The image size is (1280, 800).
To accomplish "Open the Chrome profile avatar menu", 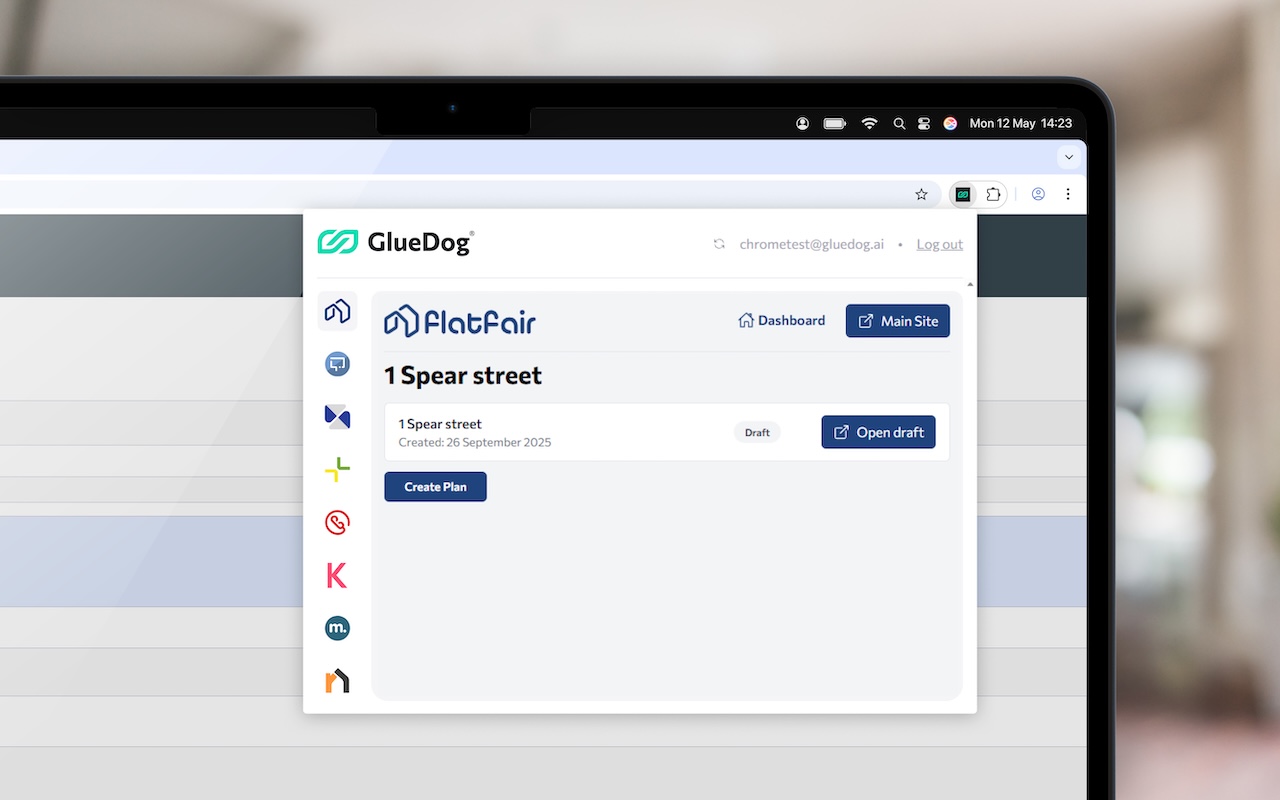I will pyautogui.click(x=1038, y=194).
